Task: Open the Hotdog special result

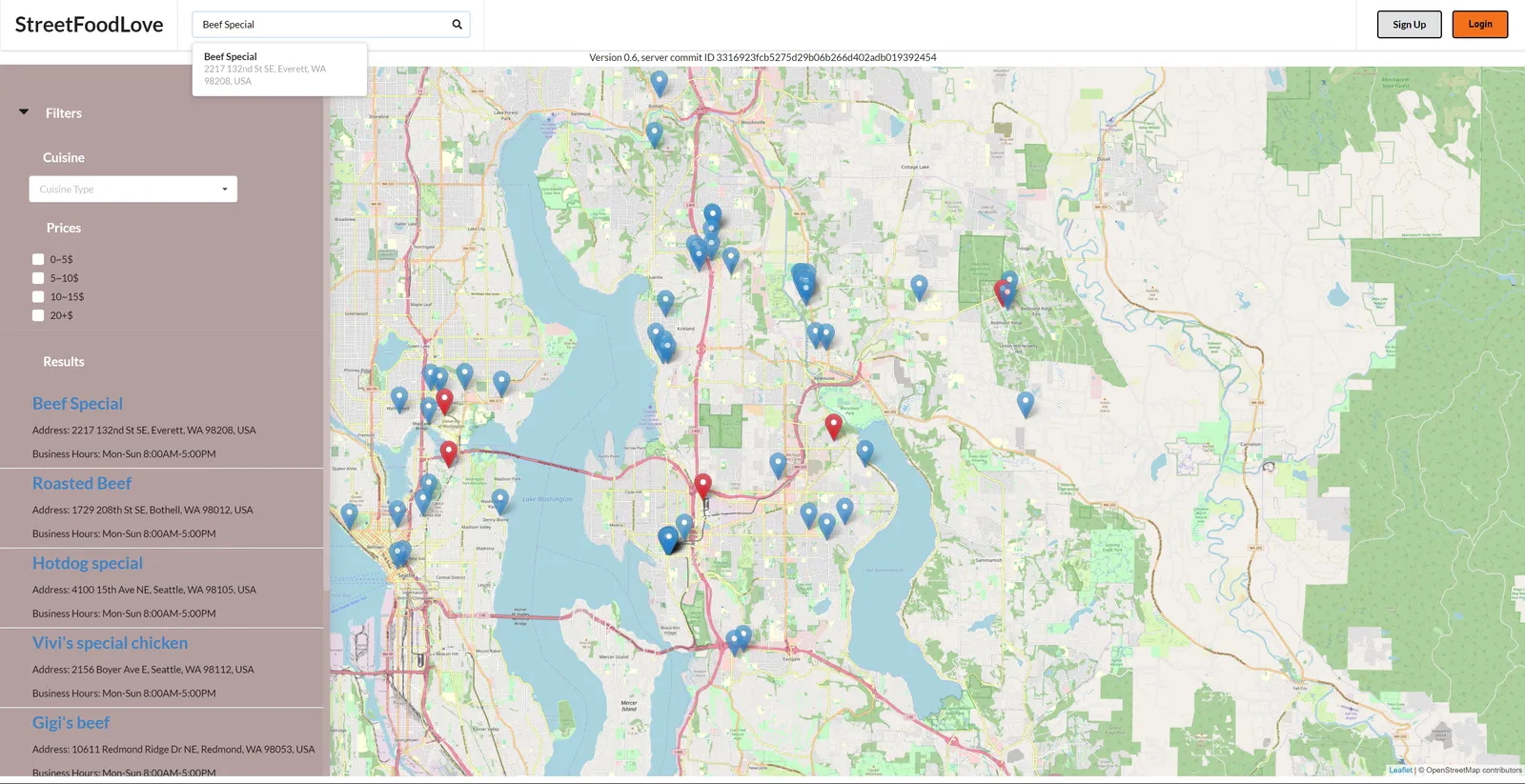Action: [88, 563]
